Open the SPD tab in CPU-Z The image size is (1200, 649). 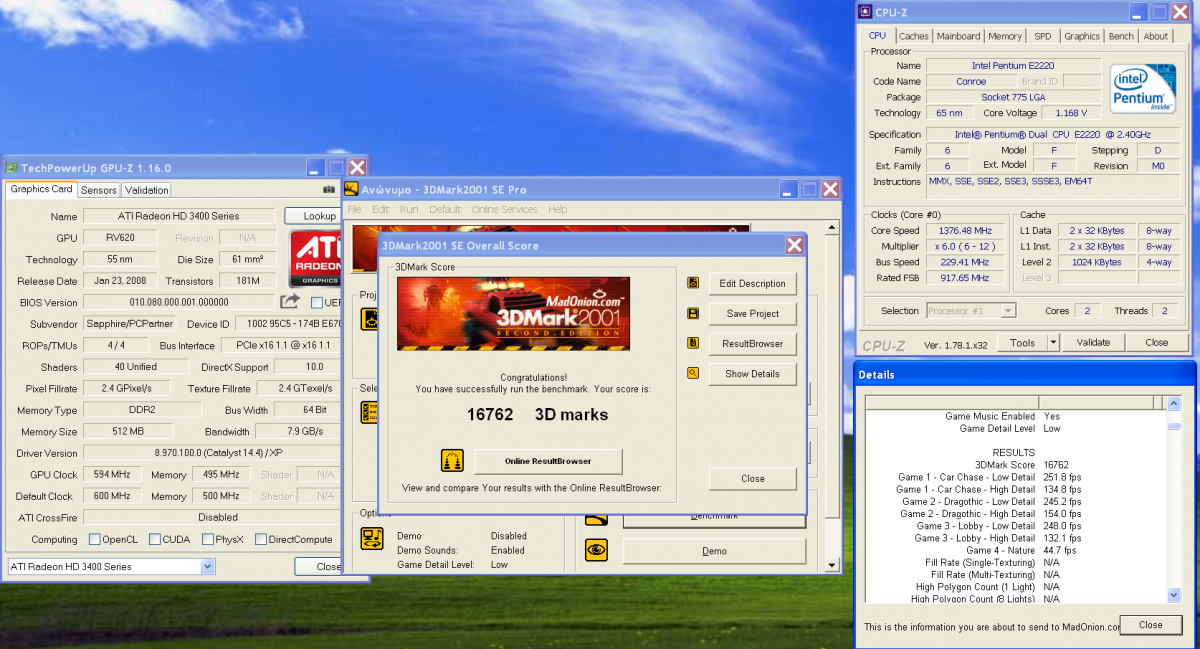1043,36
